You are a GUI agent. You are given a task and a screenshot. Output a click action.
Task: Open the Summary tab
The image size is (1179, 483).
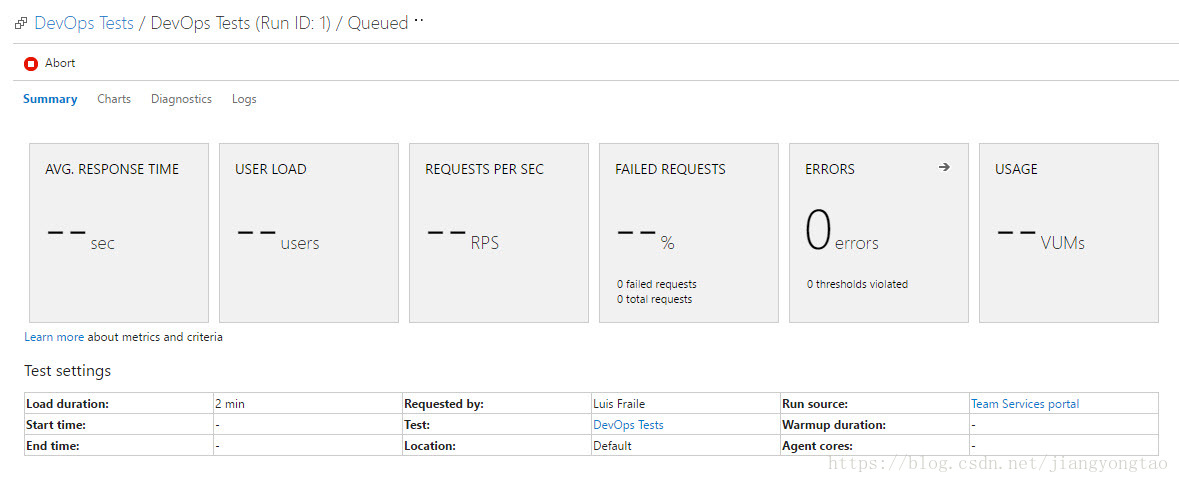[50, 99]
